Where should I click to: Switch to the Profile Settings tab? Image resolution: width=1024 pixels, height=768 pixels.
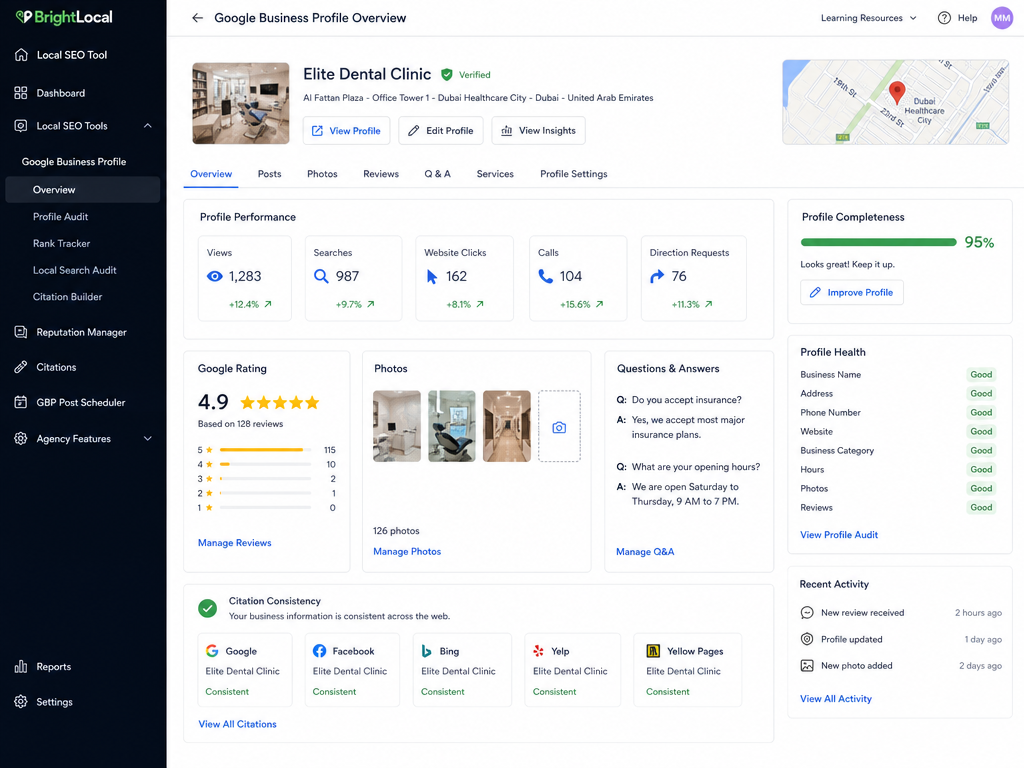[573, 174]
